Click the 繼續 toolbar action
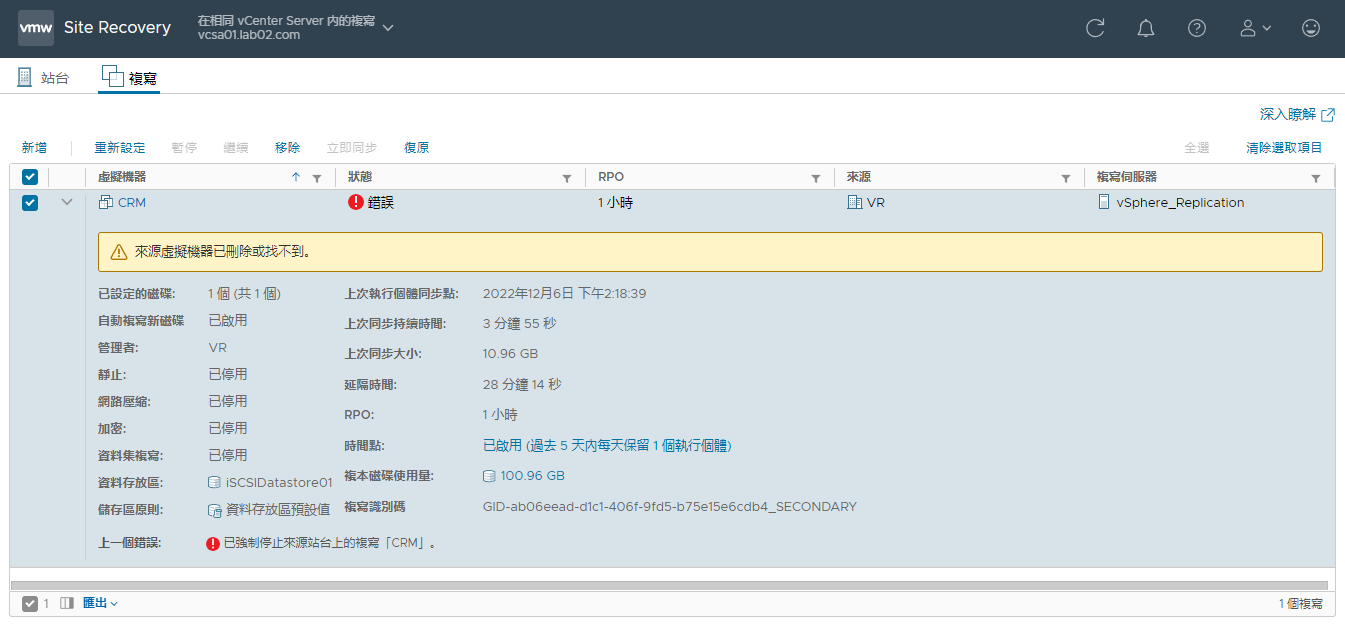The image size is (1345, 627). pos(236,147)
